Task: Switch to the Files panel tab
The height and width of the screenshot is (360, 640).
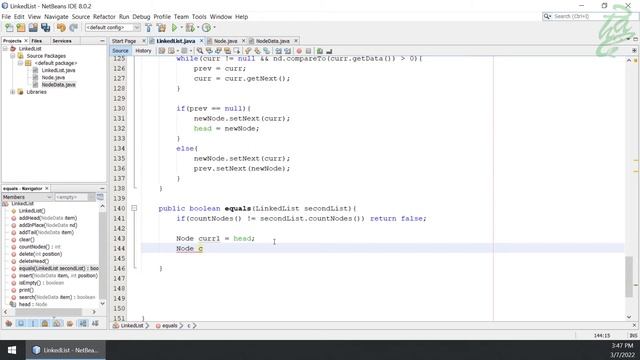Action: [x=37, y=41]
